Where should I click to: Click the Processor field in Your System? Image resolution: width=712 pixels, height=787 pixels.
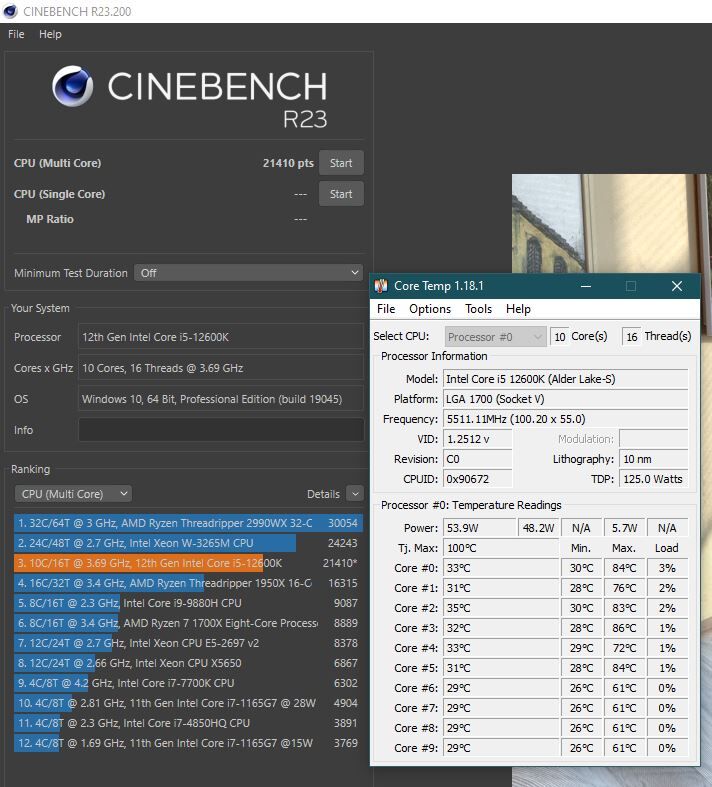221,337
